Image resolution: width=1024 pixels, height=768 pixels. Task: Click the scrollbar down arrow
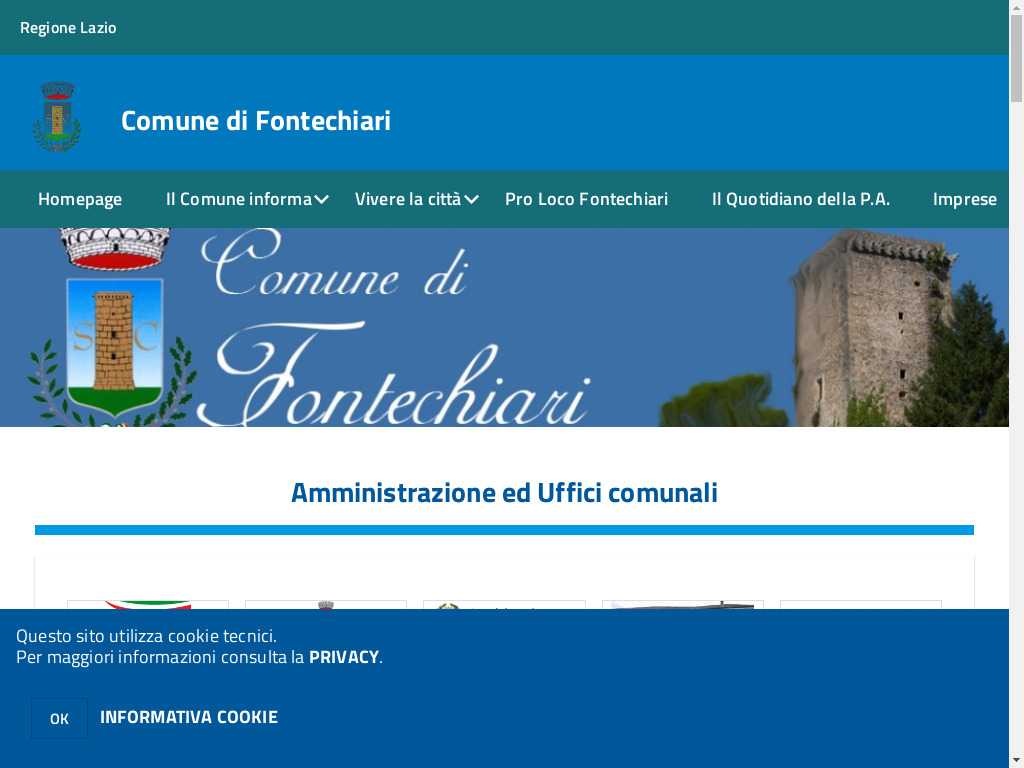[x=1016, y=760]
